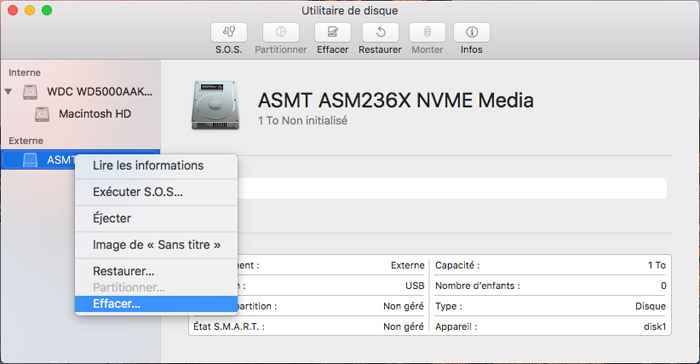Viewport: 700px width, 364px height.
Task: Select the WDC WD5000AAK... sidebar row
Action: tap(80, 92)
